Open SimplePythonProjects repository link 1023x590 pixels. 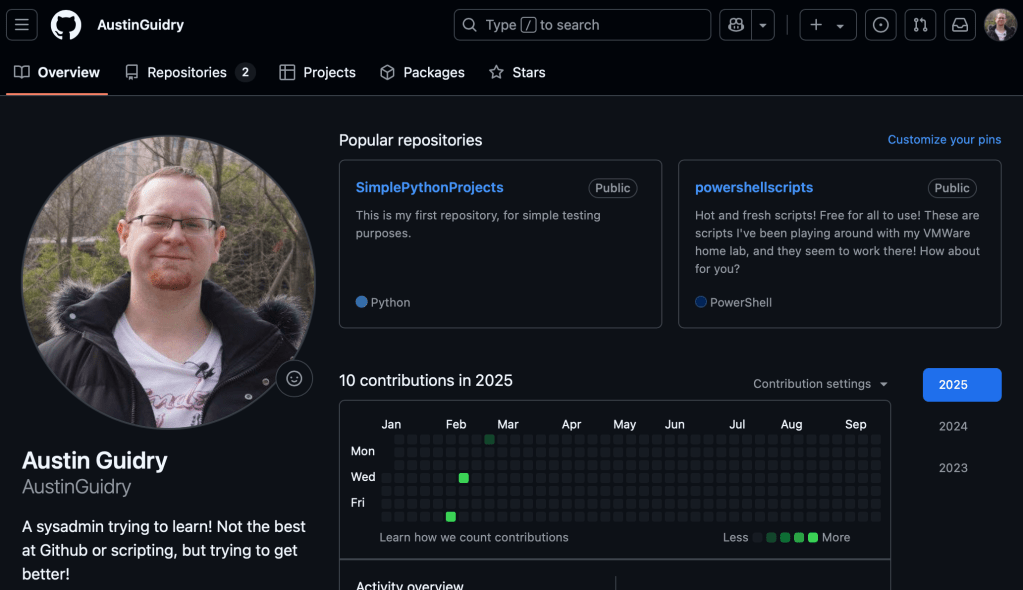(429, 187)
